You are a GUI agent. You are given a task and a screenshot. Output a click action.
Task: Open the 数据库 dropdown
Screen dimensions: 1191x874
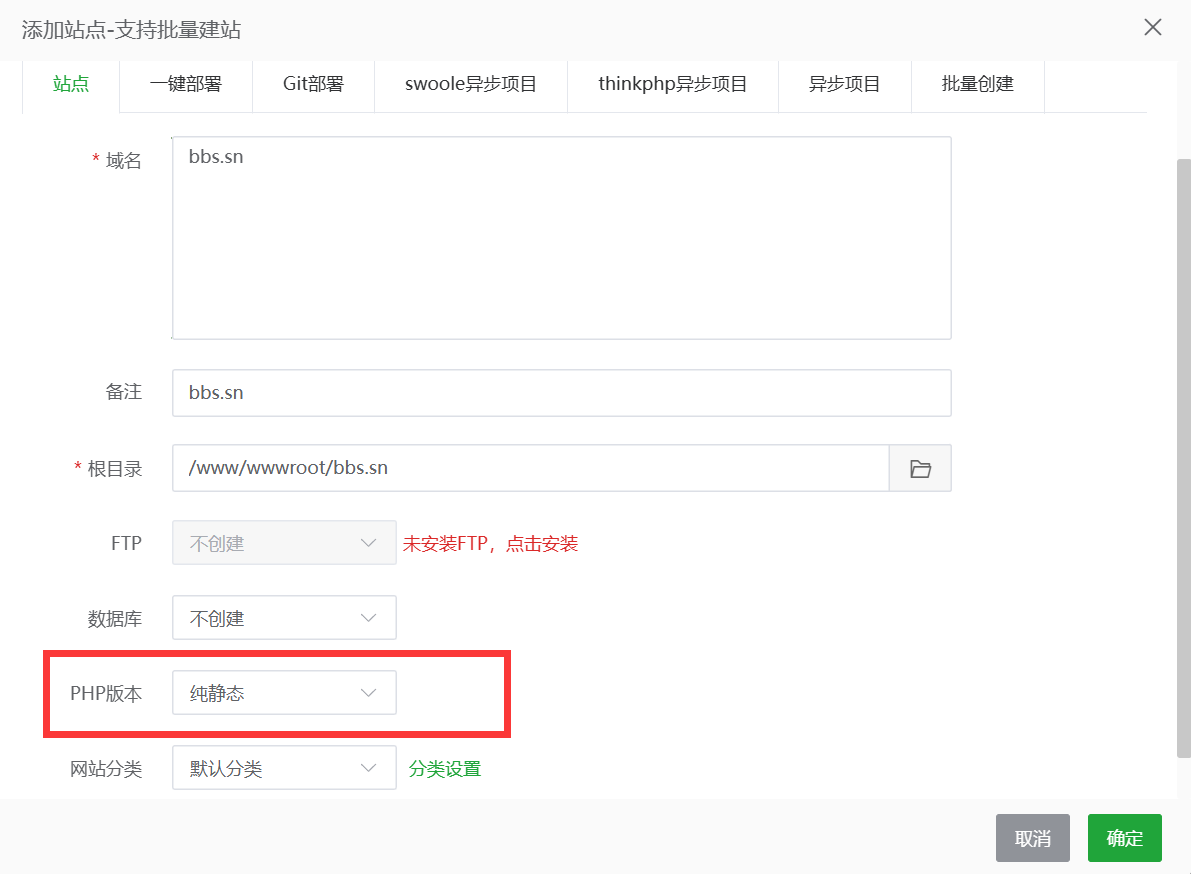284,617
